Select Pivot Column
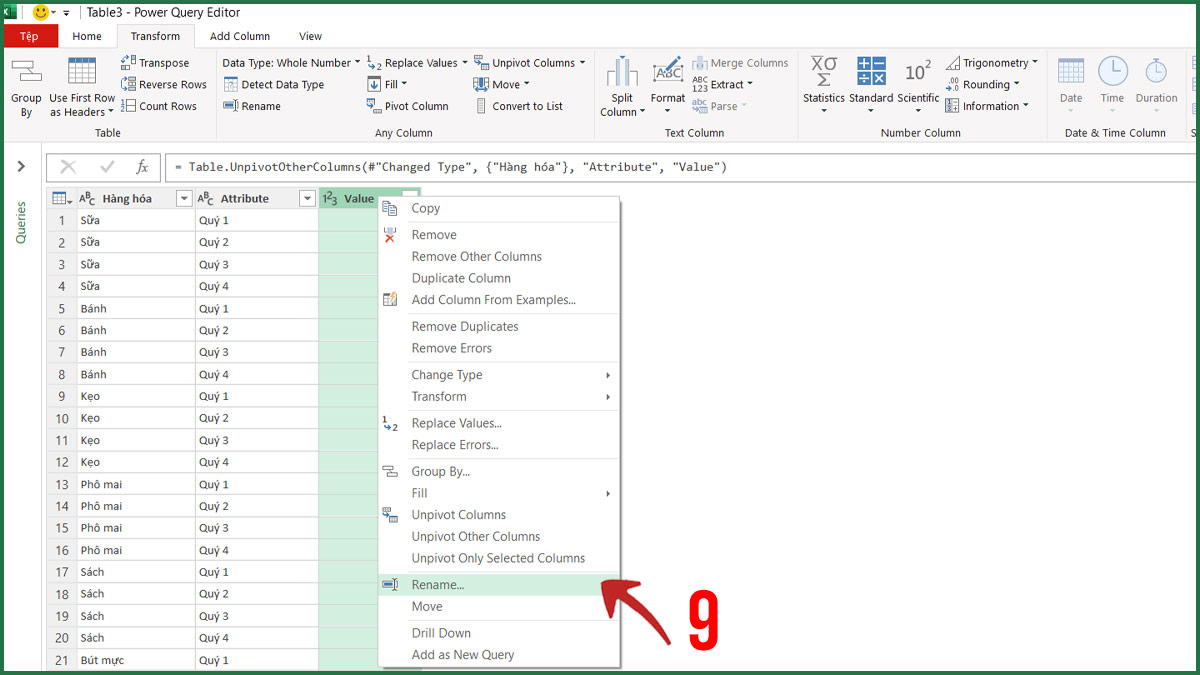Image resolution: width=1200 pixels, height=675 pixels. point(415,105)
